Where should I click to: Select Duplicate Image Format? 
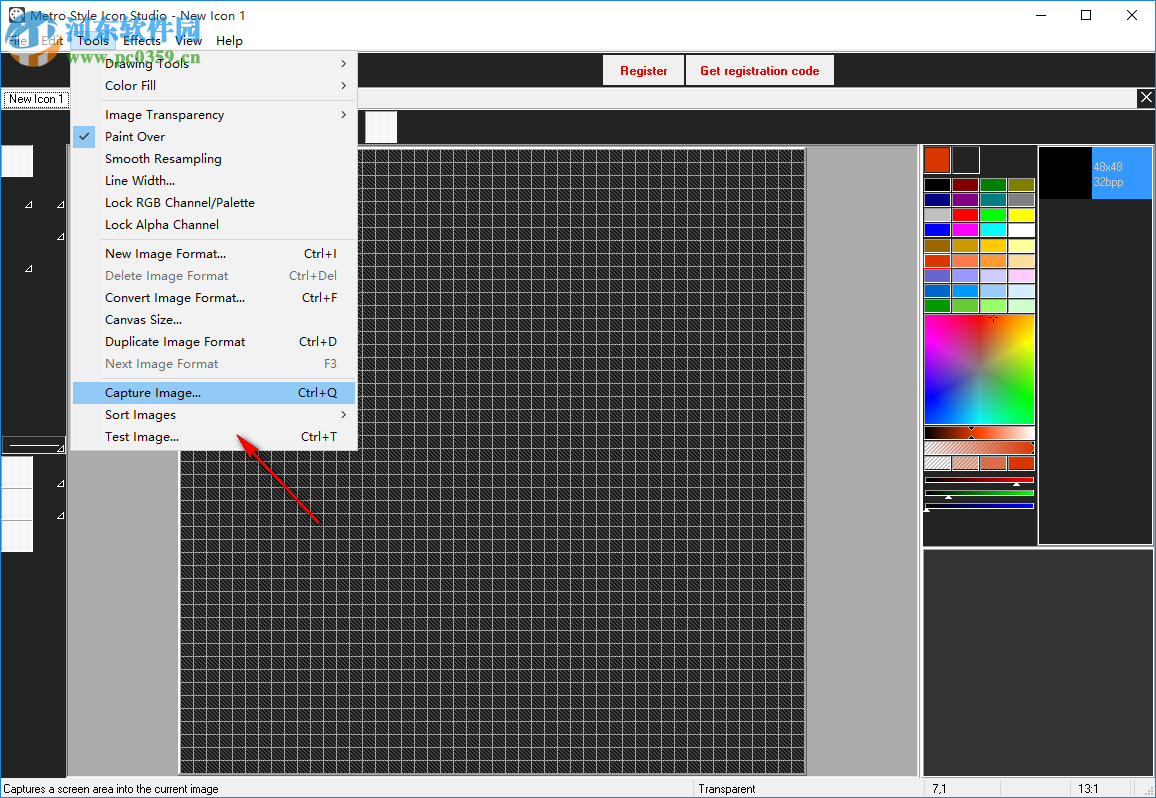(214, 342)
